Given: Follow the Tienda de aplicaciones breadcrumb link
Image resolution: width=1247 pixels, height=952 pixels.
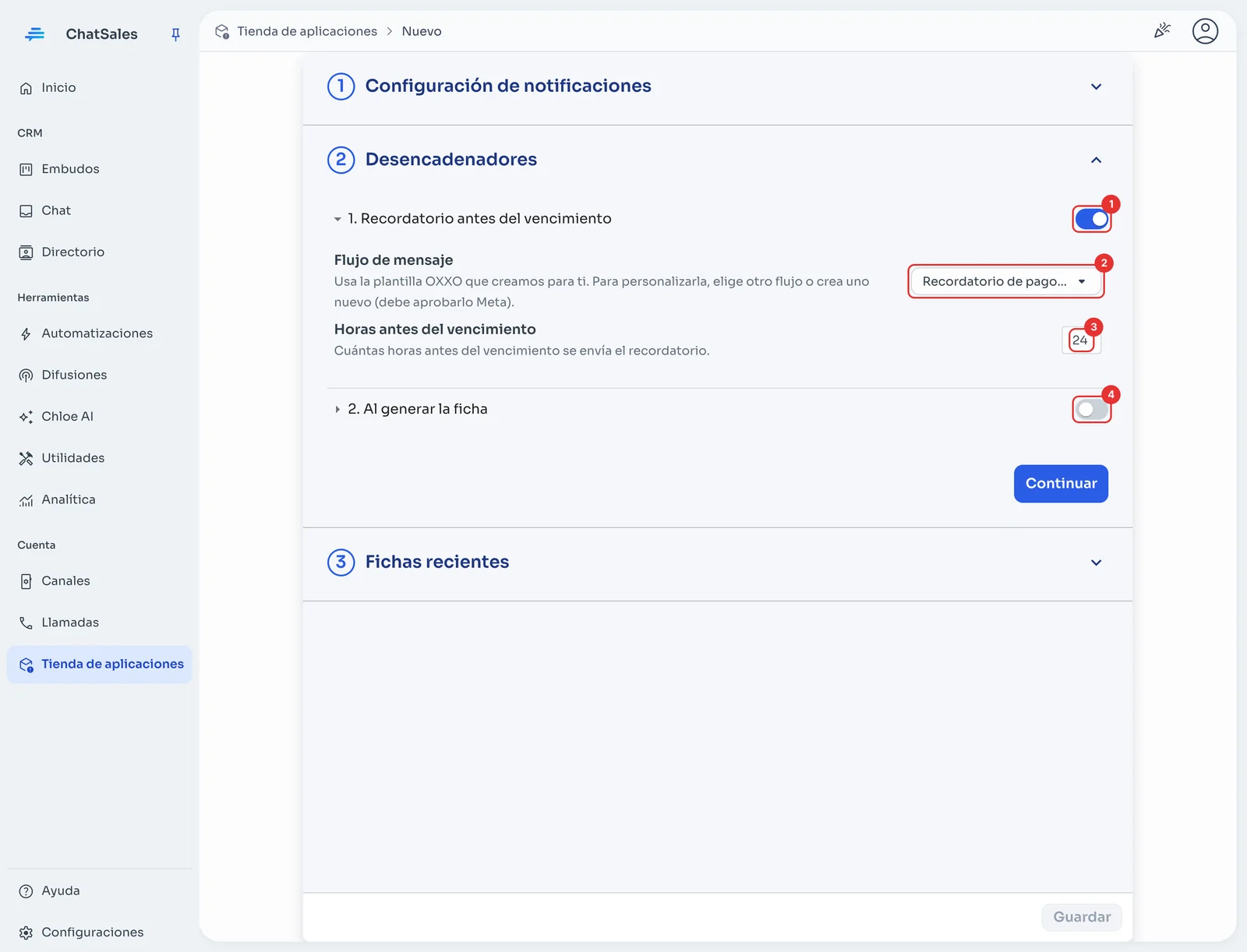Looking at the screenshot, I should coord(307,31).
